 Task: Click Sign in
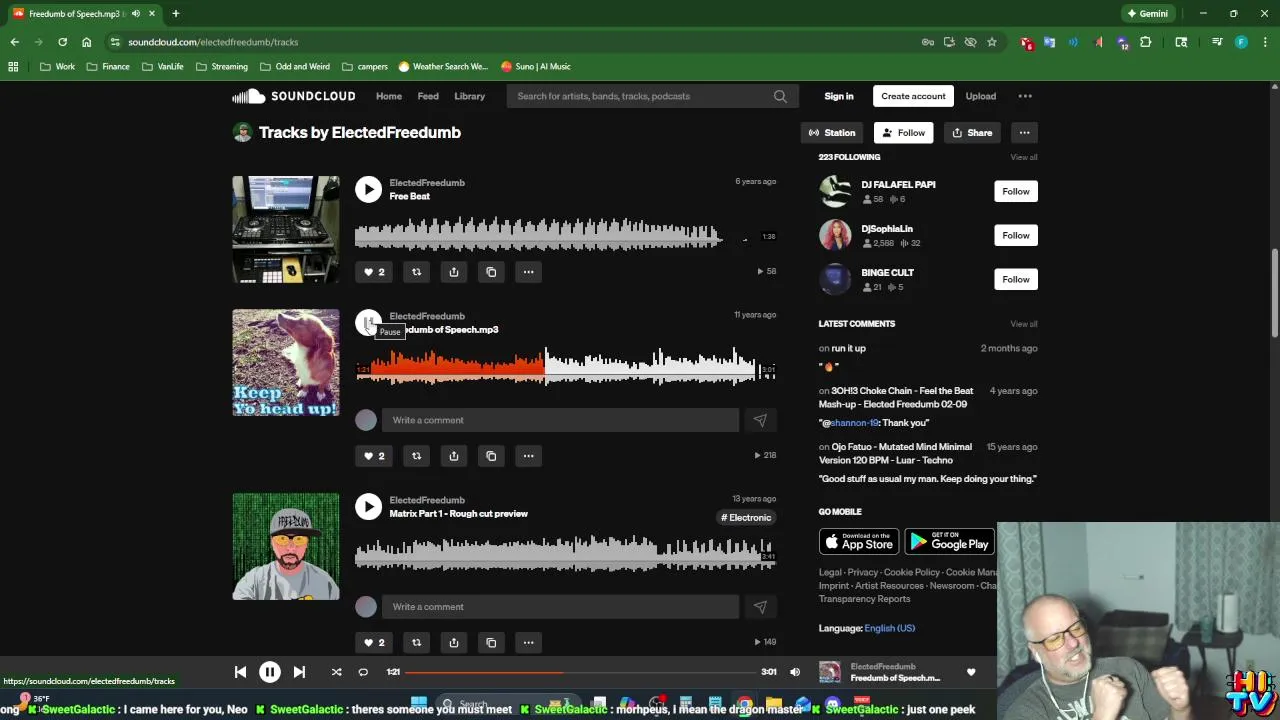coord(839,96)
